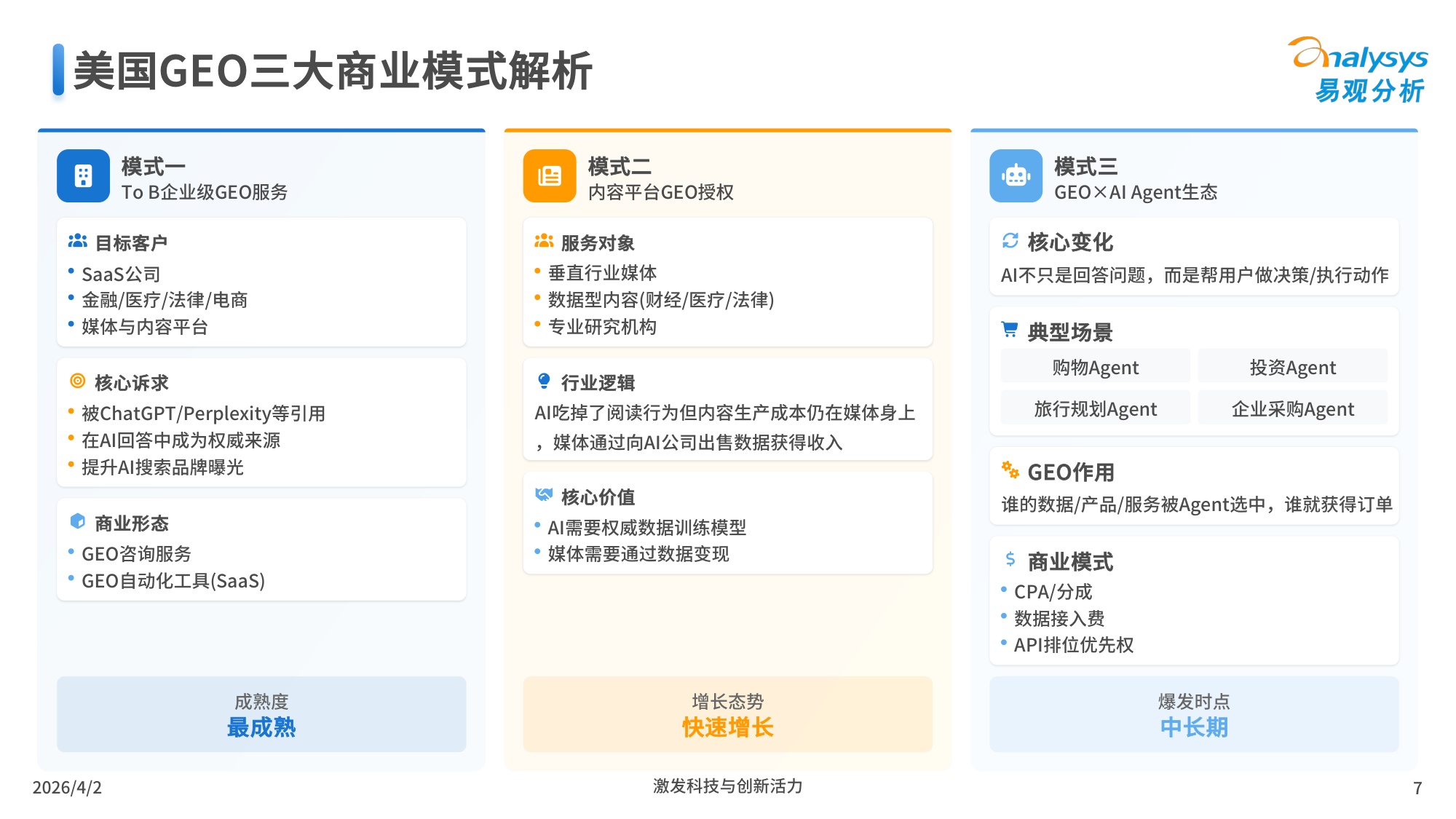Click the bullet CPA/分成
Screen dimensions: 1456x819
(1053, 592)
